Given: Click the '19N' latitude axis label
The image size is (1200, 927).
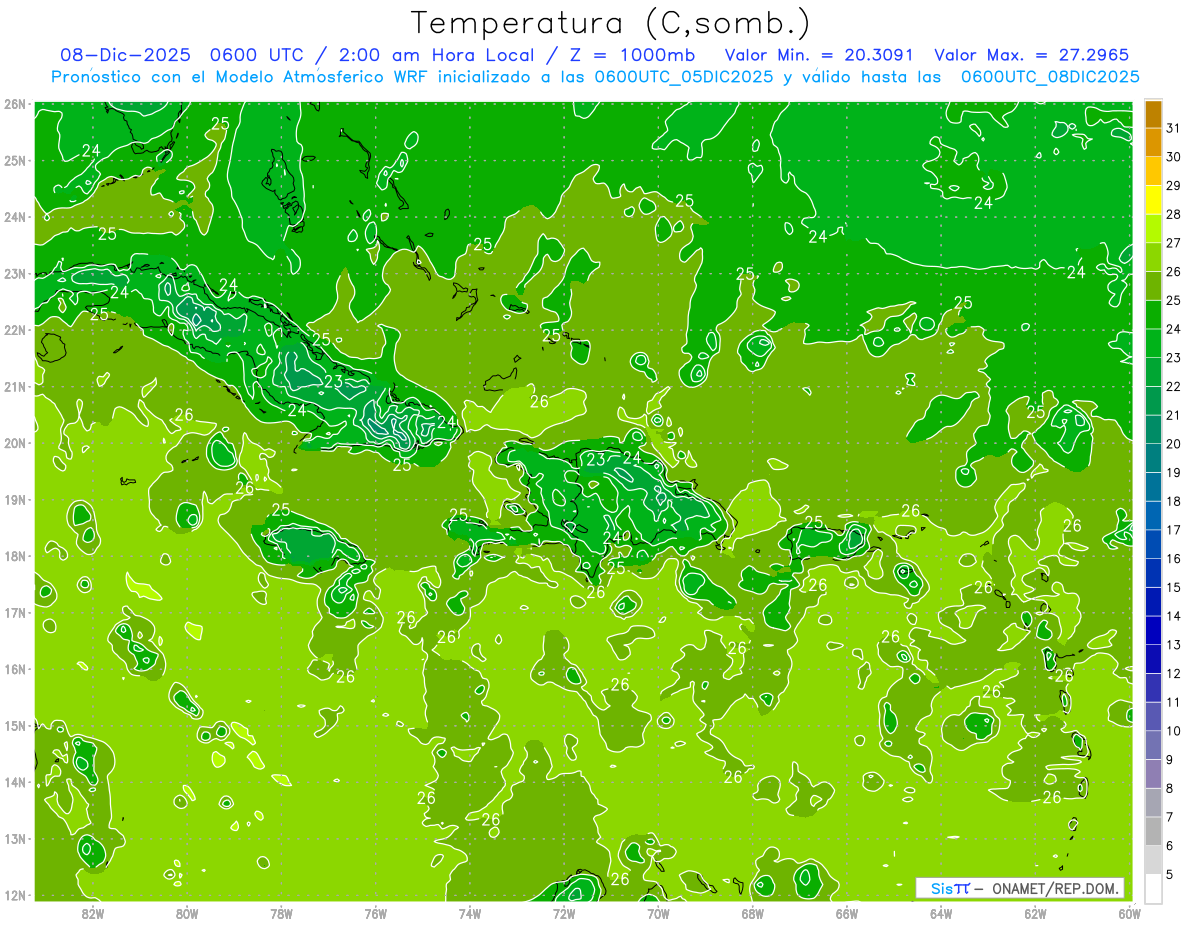Looking at the screenshot, I should pyautogui.click(x=14, y=499).
